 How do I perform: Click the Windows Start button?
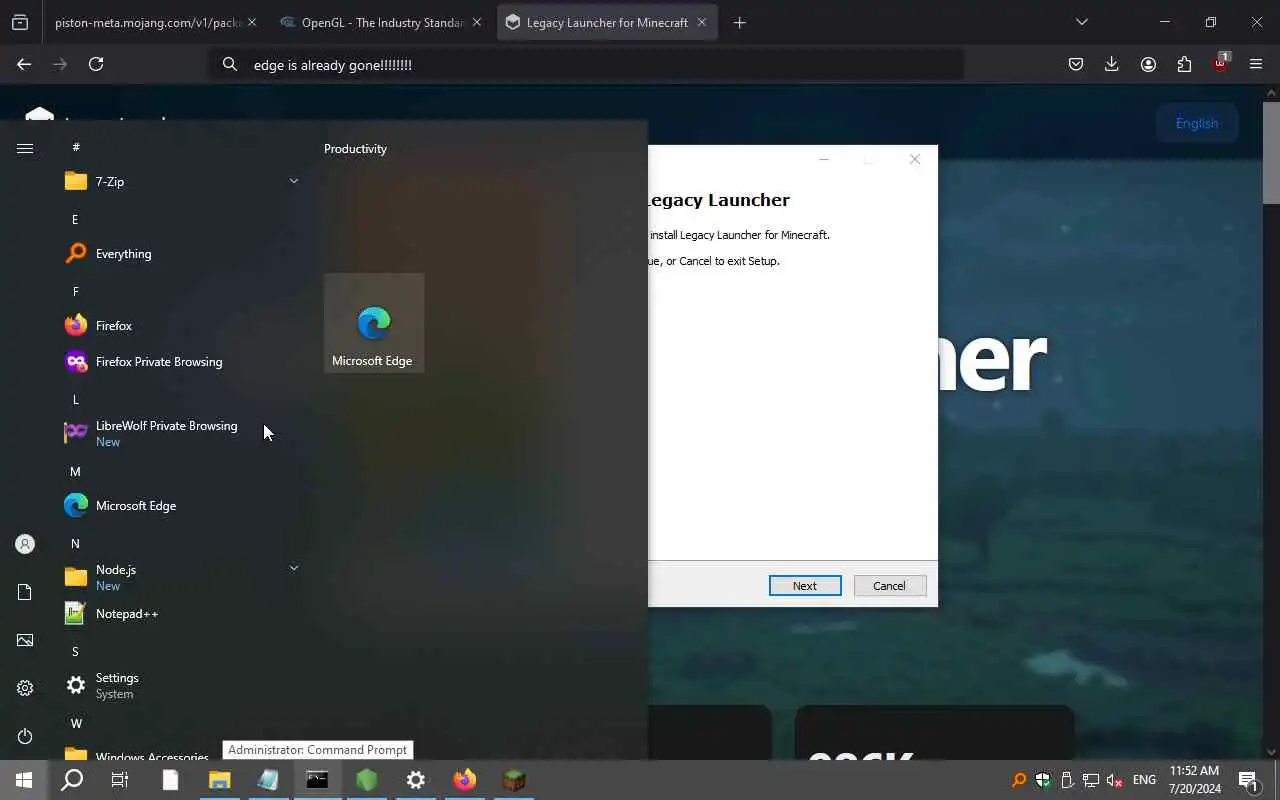[x=24, y=780]
